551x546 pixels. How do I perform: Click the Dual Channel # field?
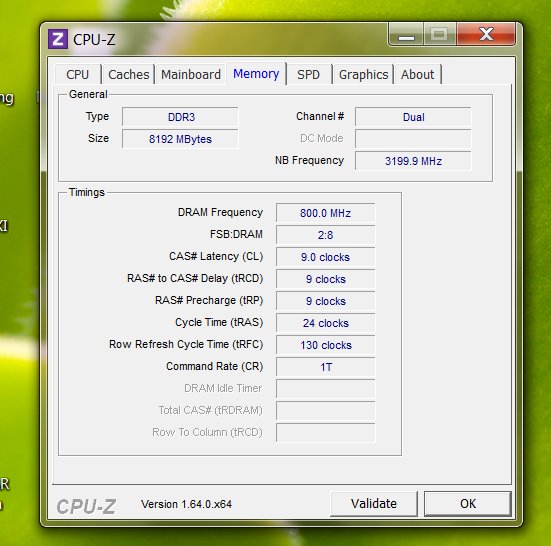[413, 117]
